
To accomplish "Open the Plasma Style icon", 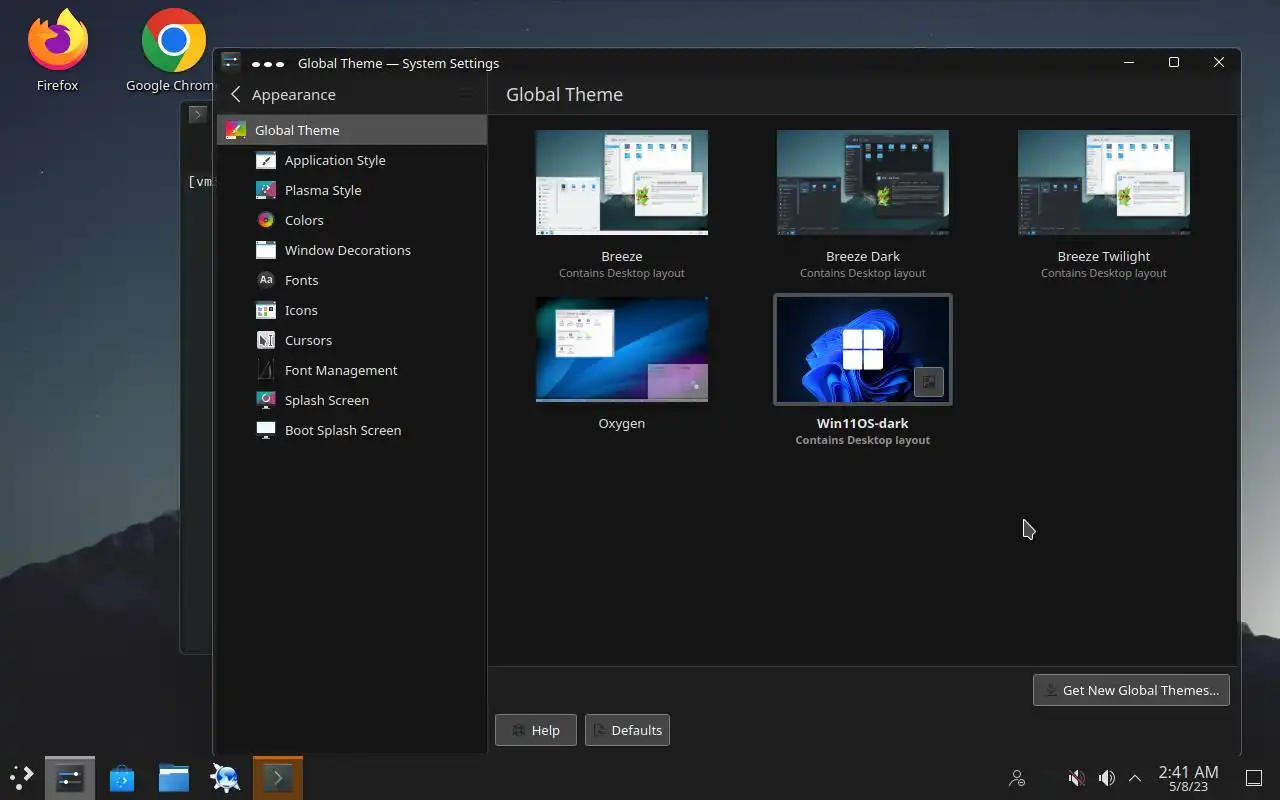I will [x=266, y=190].
